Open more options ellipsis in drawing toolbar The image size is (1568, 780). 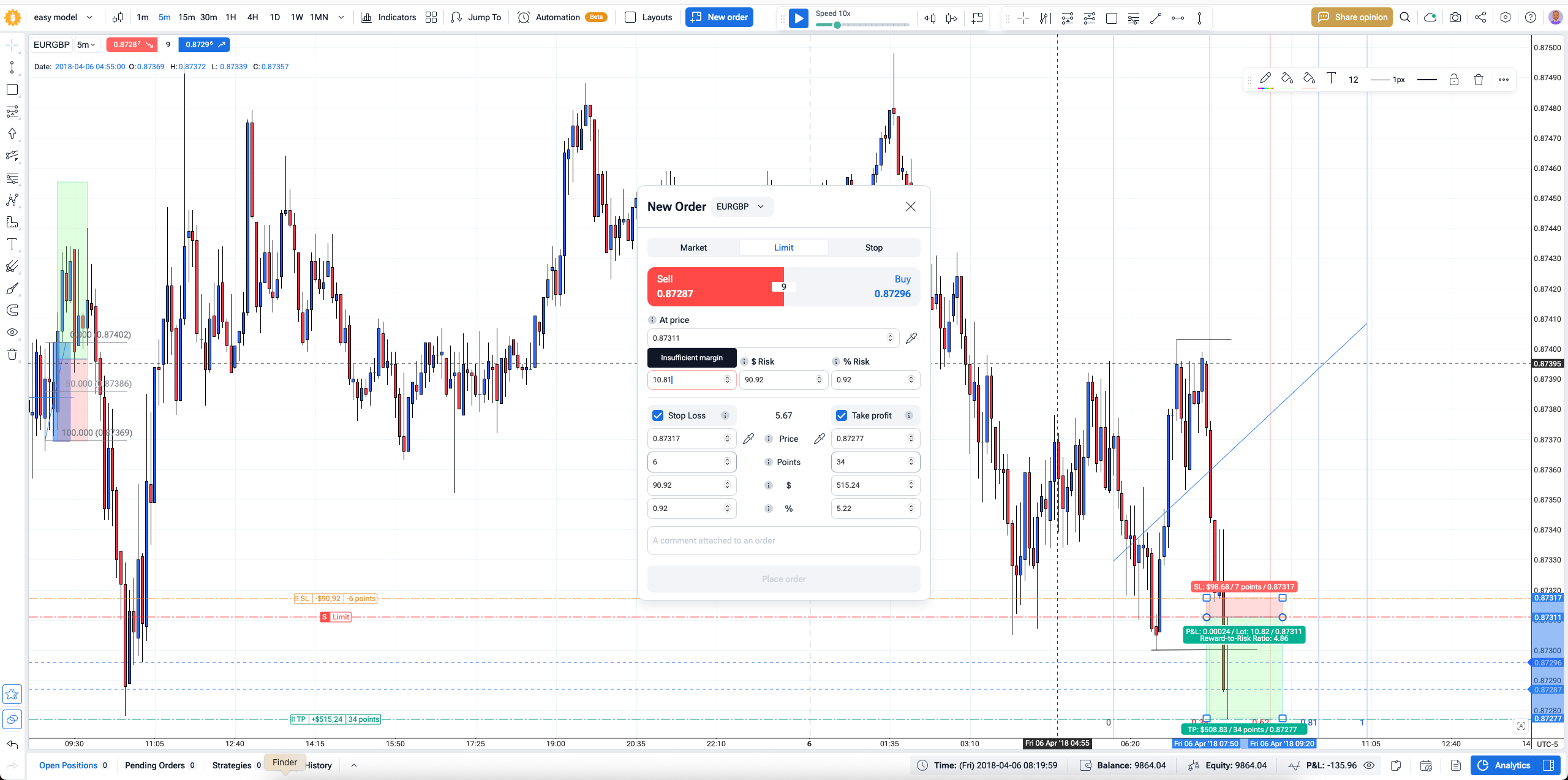[x=1504, y=80]
